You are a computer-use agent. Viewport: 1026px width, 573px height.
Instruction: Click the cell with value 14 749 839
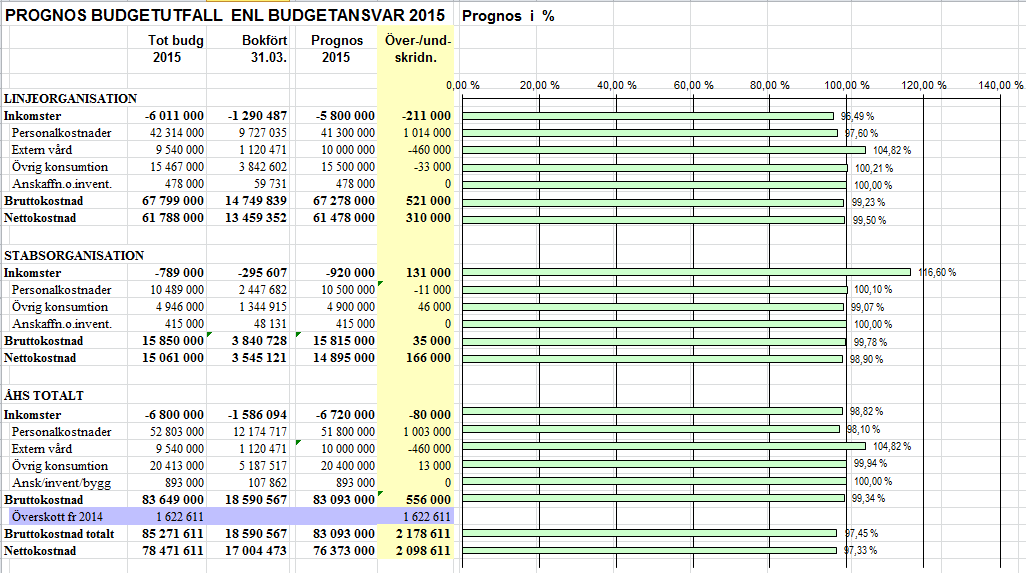(256, 201)
